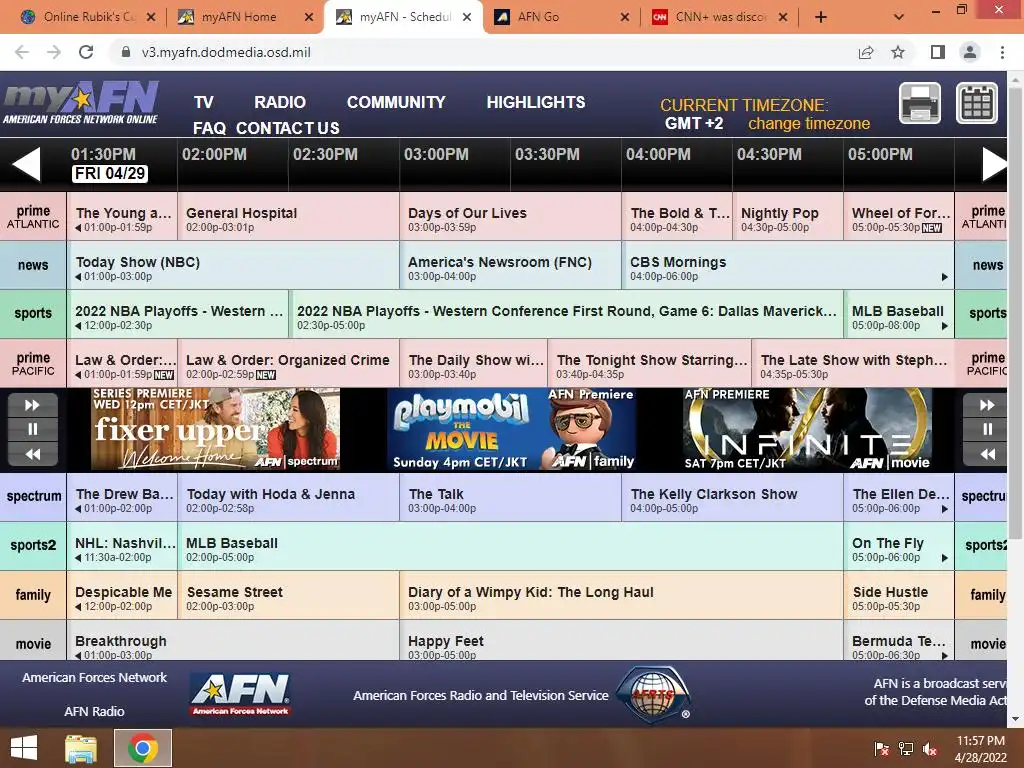Reload the current page
The height and width of the screenshot is (768, 1024).
tap(86, 52)
